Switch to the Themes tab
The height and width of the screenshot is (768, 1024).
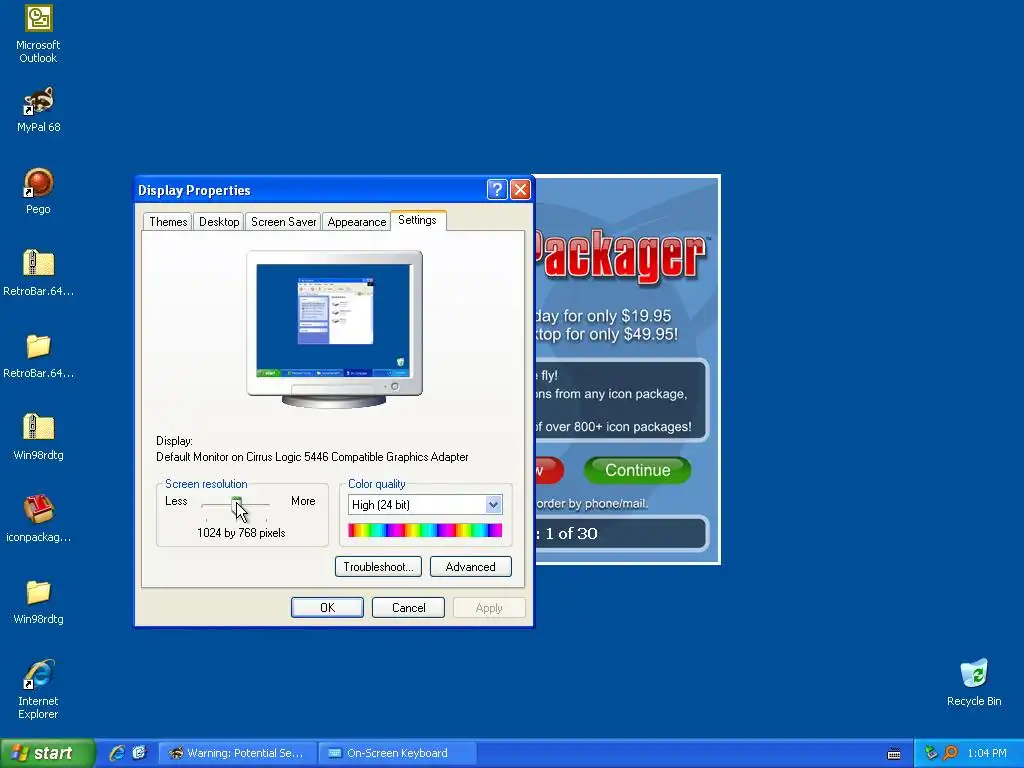[x=168, y=222]
